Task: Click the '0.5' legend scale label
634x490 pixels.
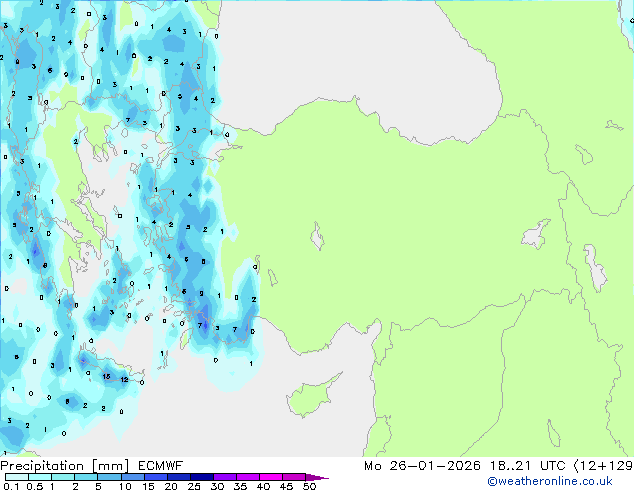Action: 34,486
